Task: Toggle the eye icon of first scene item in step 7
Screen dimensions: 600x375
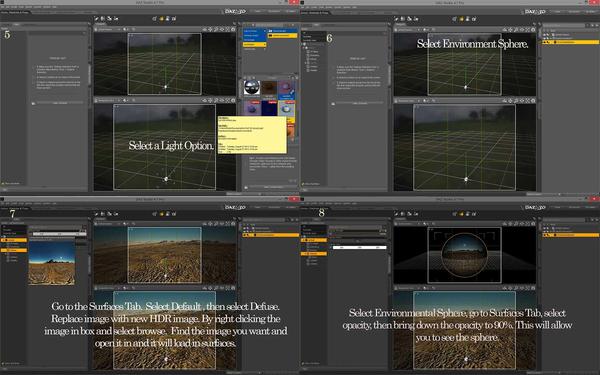Action: (x=245, y=228)
